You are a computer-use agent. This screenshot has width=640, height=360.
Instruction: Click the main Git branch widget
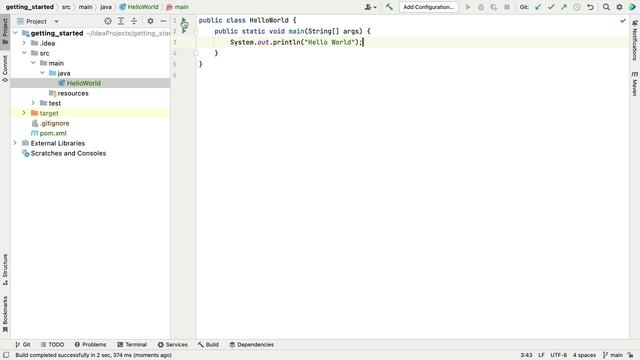pyautogui.click(x=613, y=355)
